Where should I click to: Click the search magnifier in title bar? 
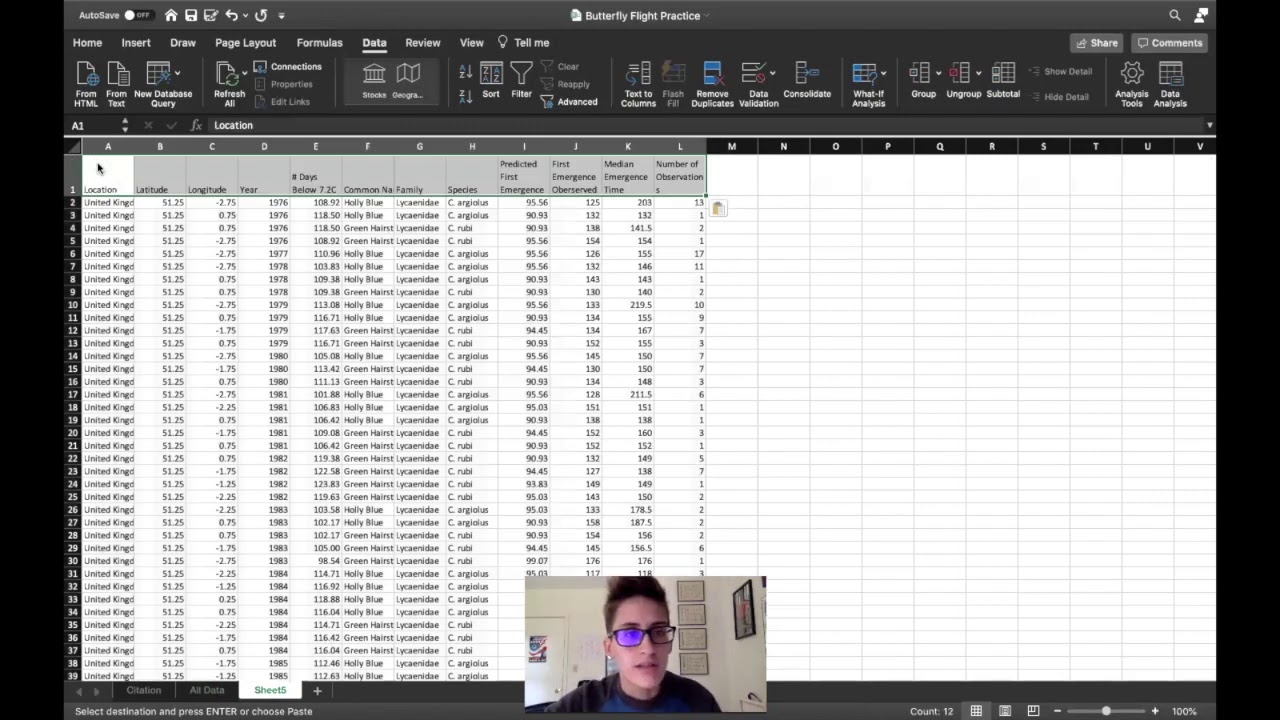point(1175,15)
